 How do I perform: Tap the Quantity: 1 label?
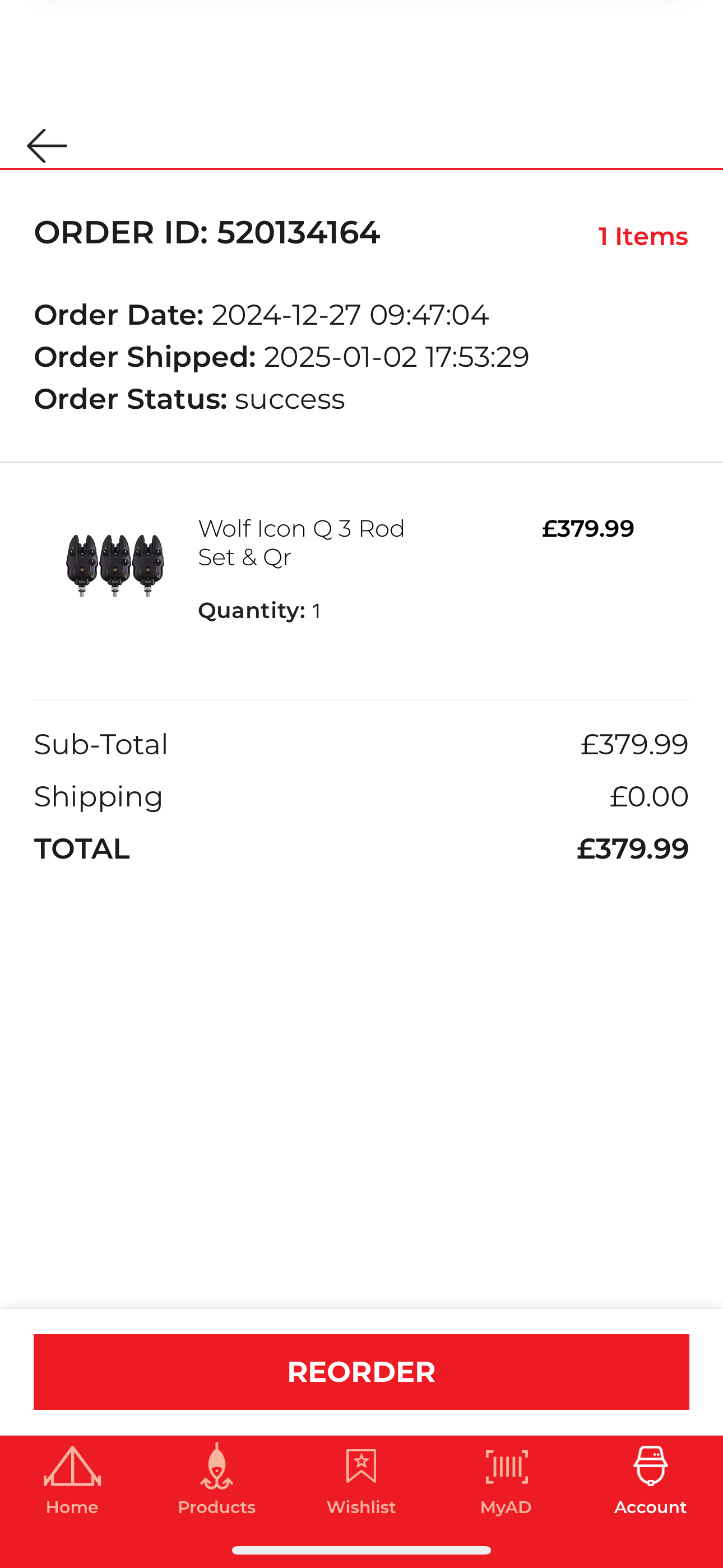pyautogui.click(x=259, y=611)
